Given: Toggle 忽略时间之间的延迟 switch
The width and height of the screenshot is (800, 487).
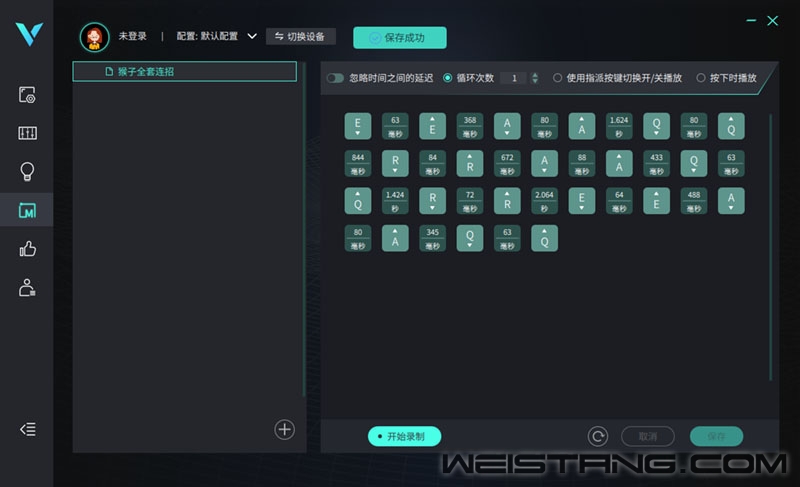Looking at the screenshot, I should (x=335, y=78).
